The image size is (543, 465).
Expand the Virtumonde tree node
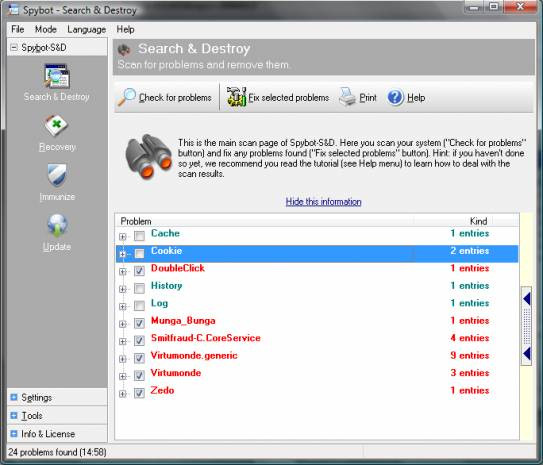coord(123,377)
